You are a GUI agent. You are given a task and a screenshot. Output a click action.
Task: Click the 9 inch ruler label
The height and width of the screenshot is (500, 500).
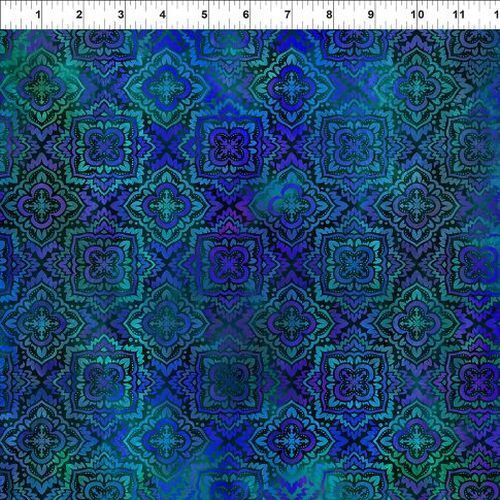pos(371,14)
